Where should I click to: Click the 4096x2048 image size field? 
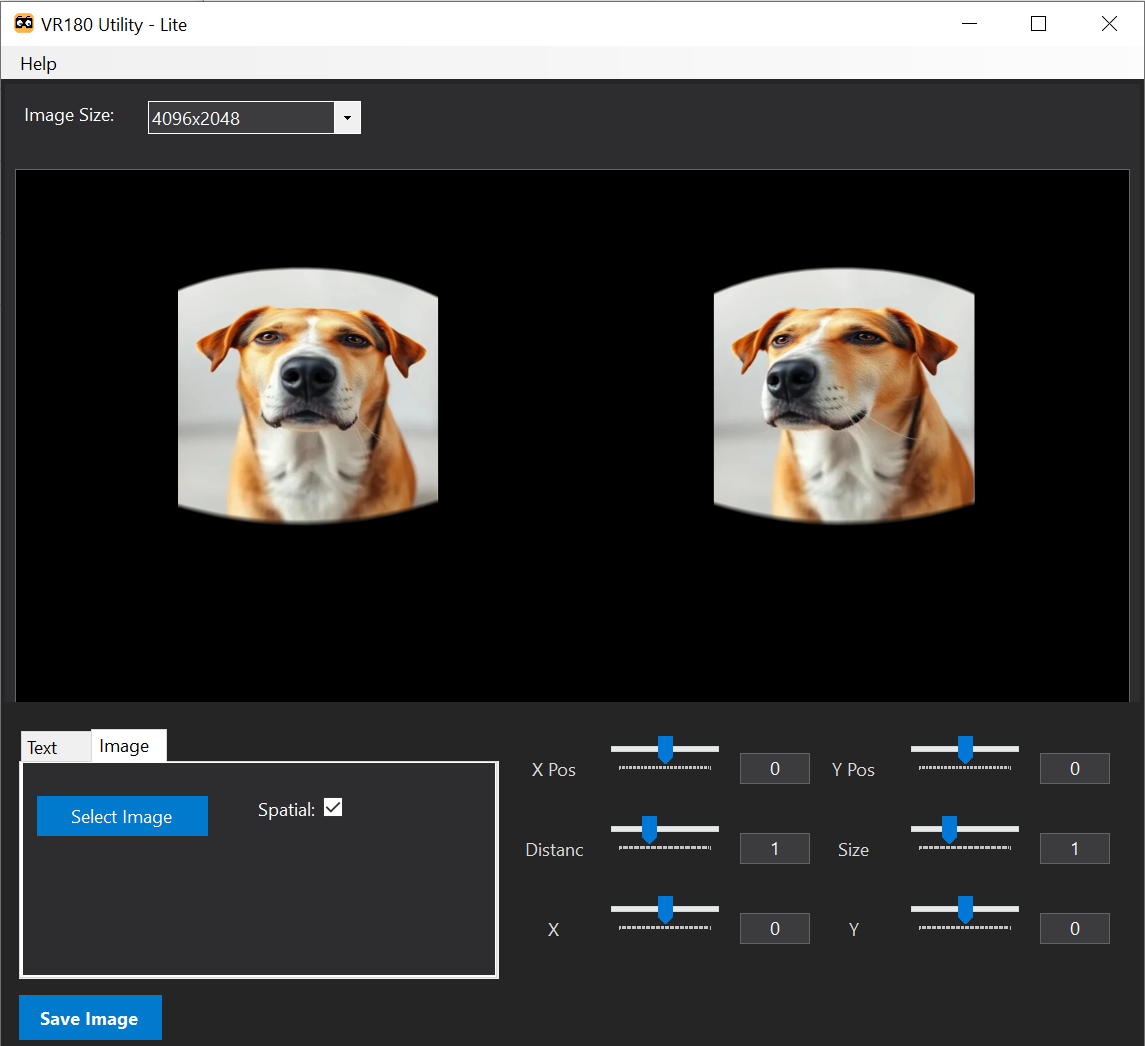tap(241, 118)
